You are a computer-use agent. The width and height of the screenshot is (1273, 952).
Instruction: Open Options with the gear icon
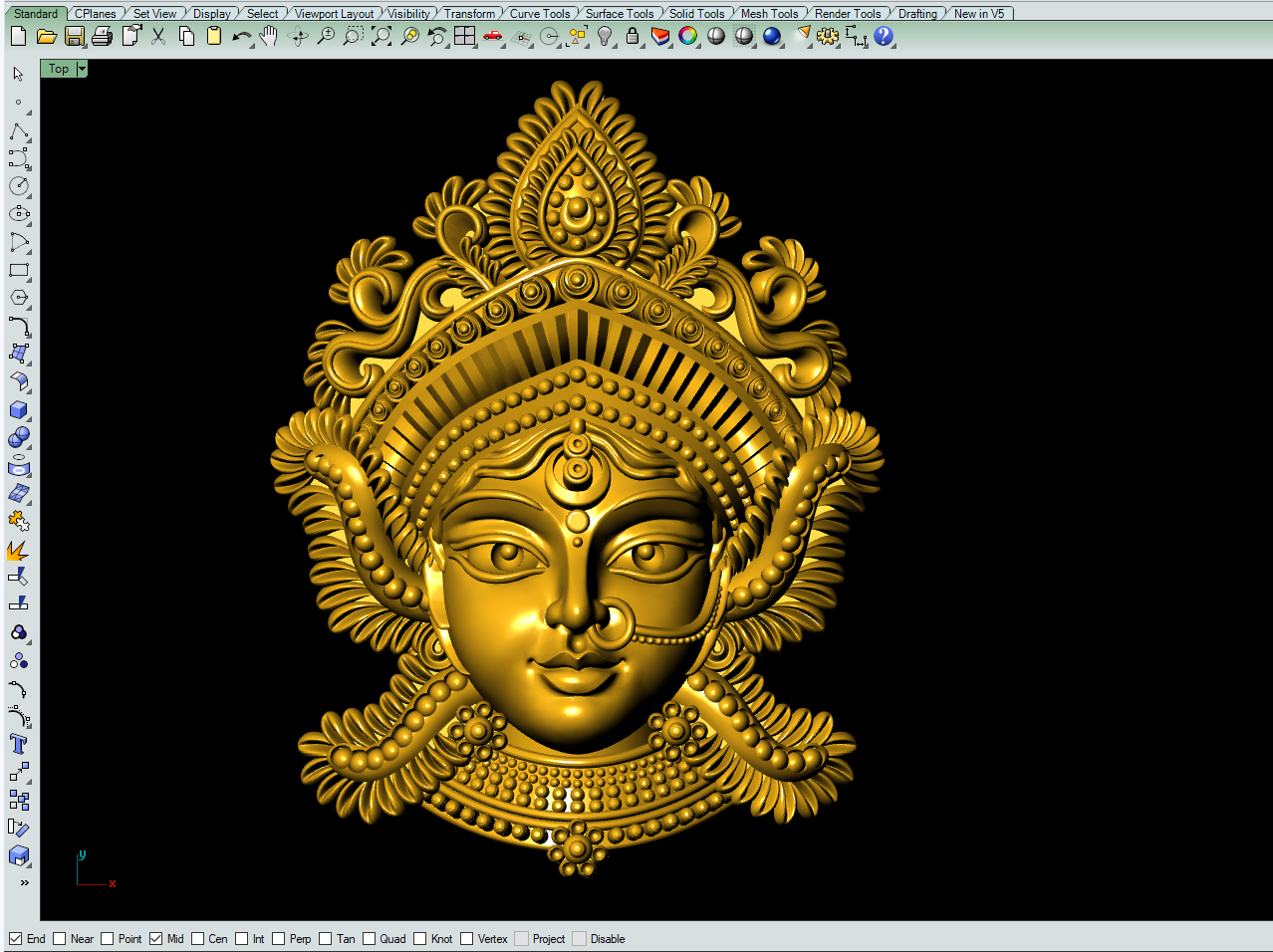click(828, 37)
